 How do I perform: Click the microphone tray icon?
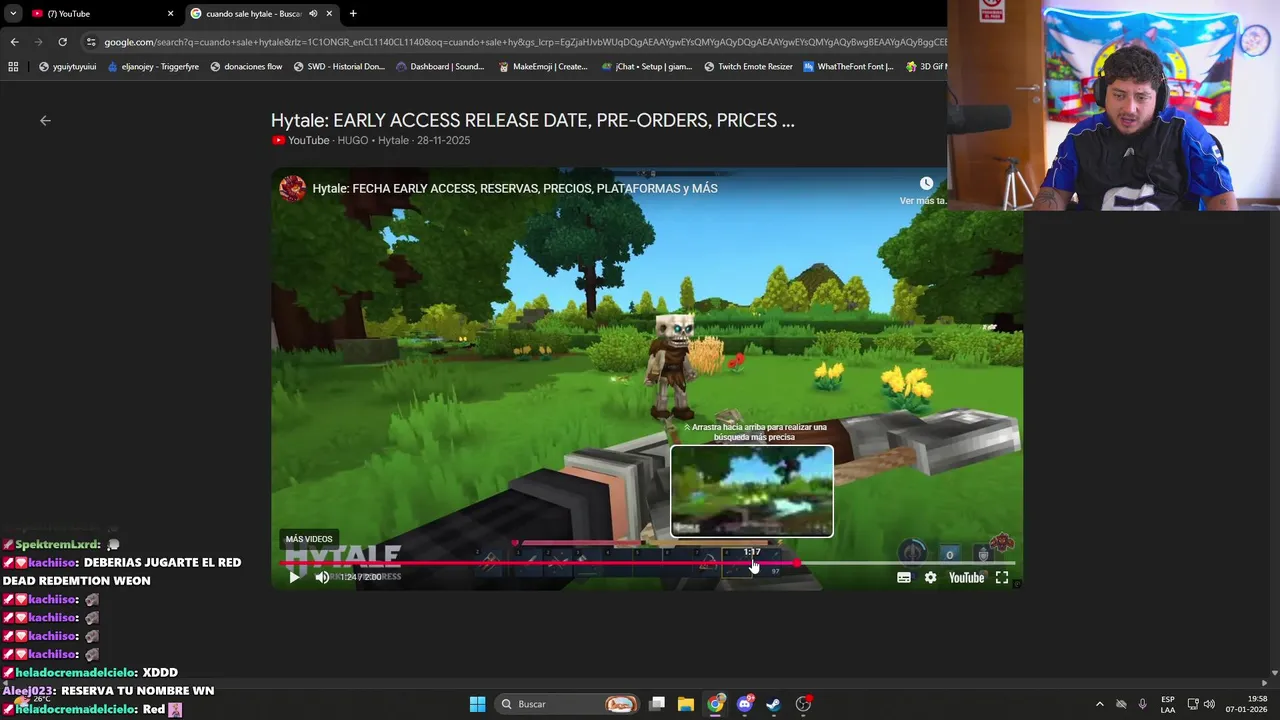click(x=1143, y=704)
